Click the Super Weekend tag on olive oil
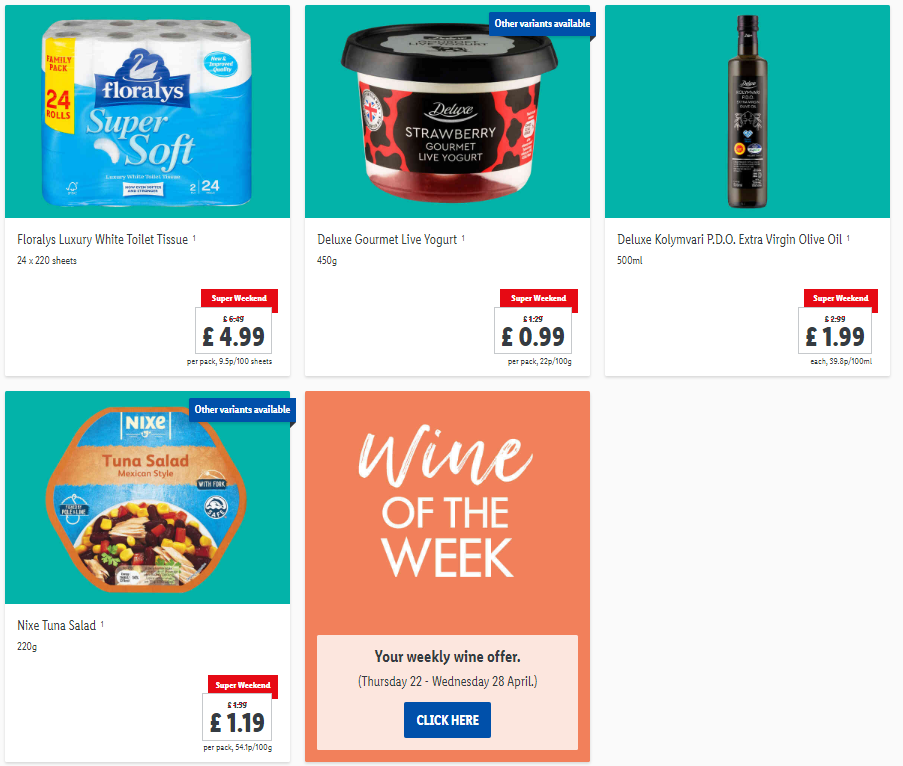This screenshot has width=903, height=766. [840, 298]
